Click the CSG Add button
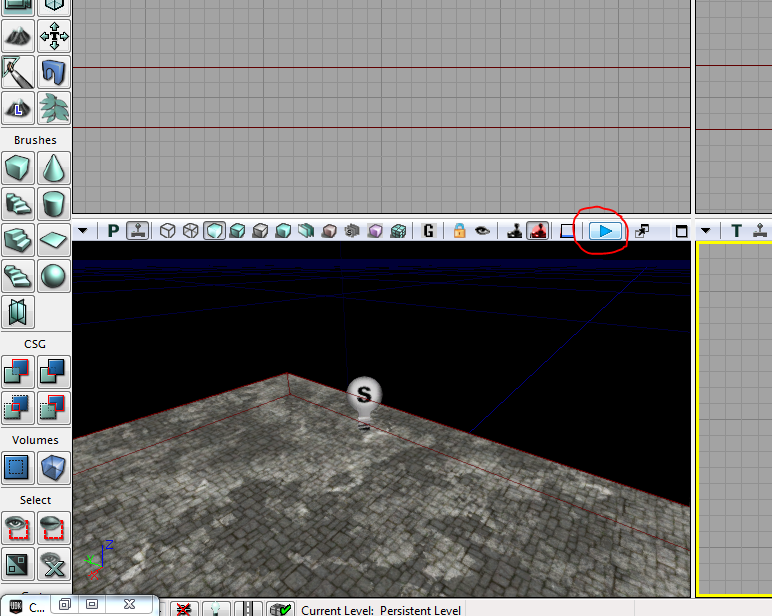 18,372
